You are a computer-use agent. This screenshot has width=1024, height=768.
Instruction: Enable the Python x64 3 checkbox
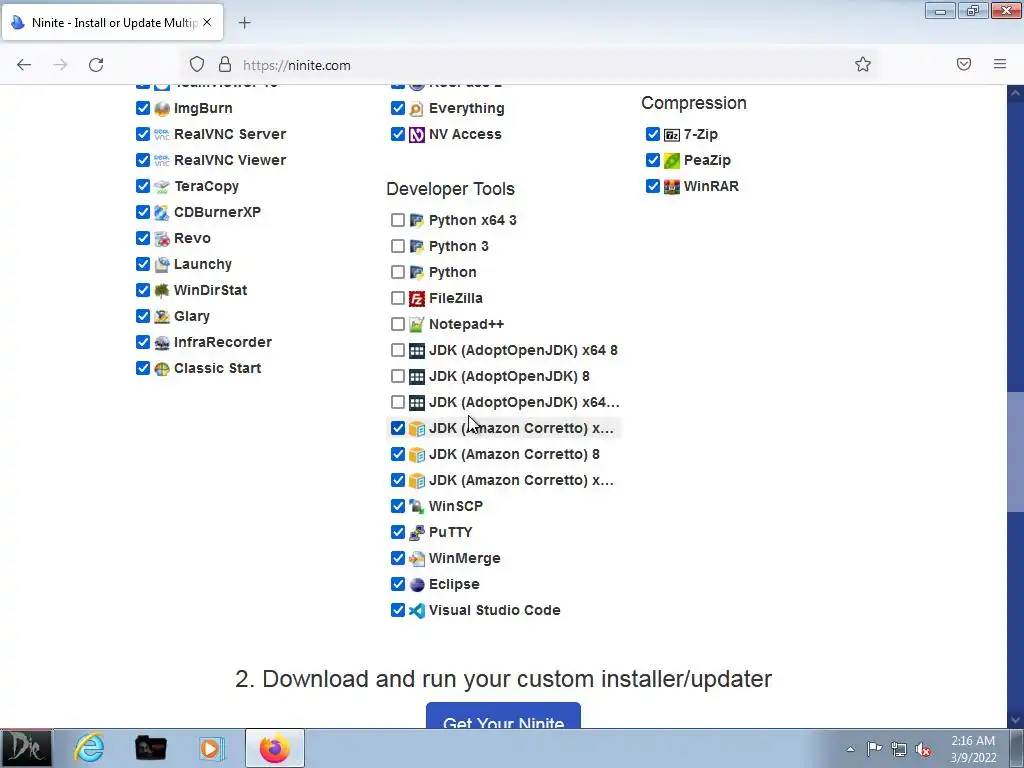pyautogui.click(x=398, y=220)
